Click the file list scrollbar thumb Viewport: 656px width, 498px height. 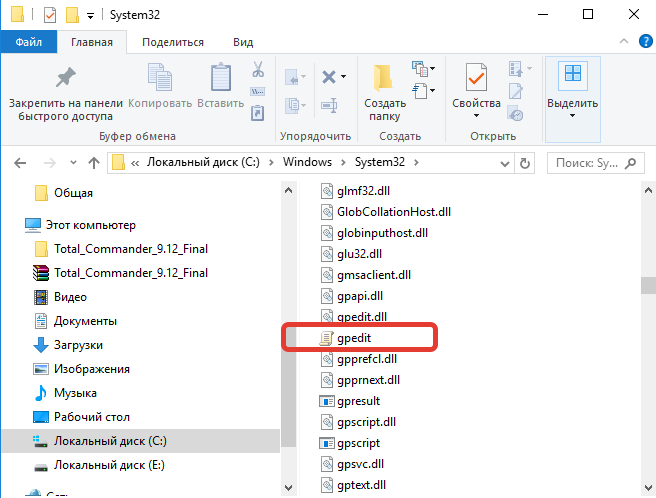click(x=648, y=285)
